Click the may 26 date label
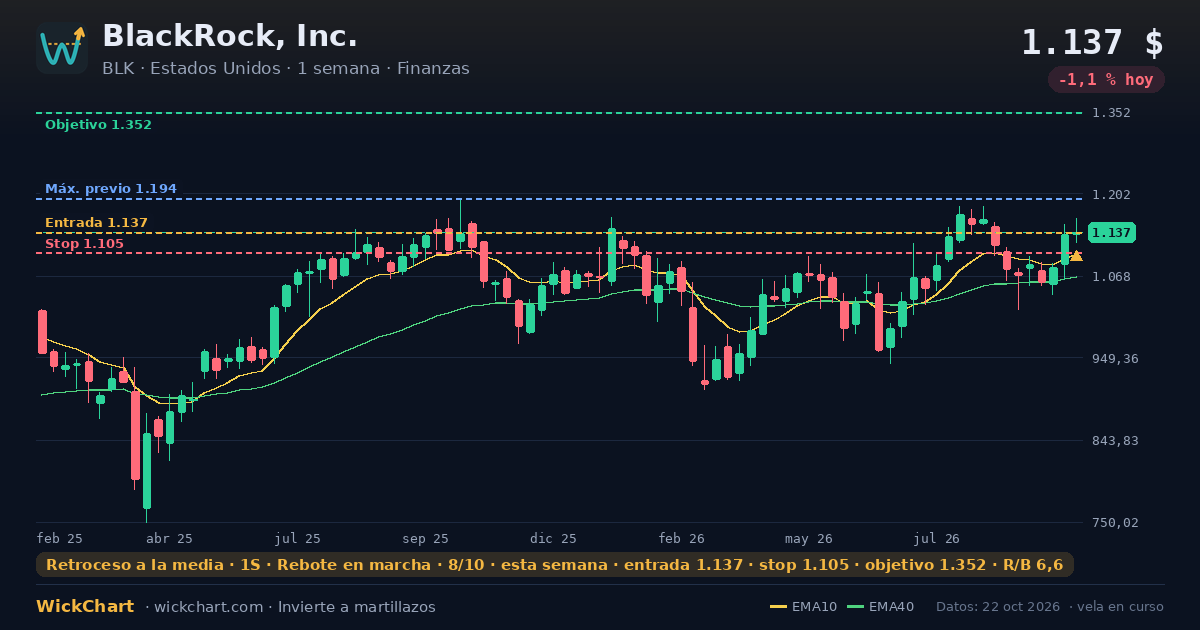Image resolution: width=1200 pixels, height=630 pixels. tap(809, 538)
